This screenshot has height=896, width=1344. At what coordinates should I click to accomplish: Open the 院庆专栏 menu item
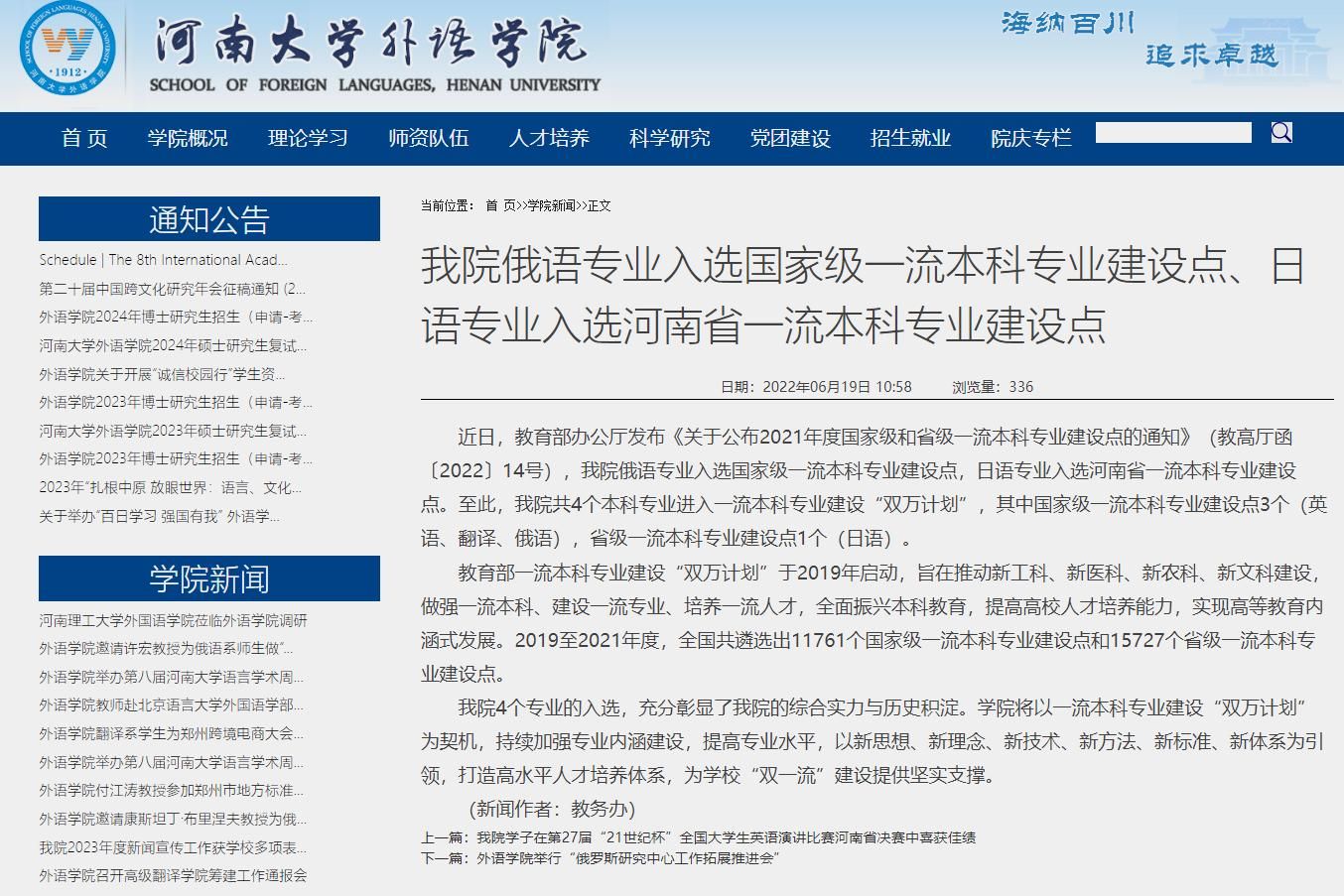pyautogui.click(x=1031, y=138)
